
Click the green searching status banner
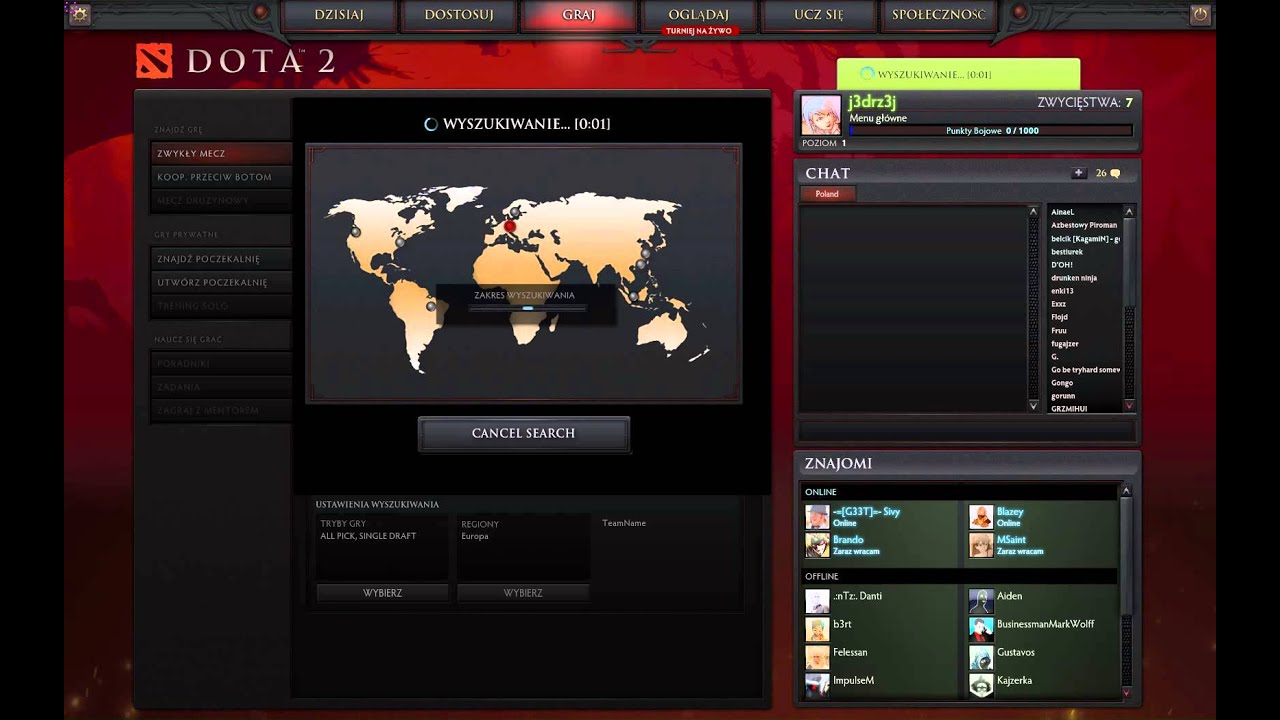click(x=958, y=74)
